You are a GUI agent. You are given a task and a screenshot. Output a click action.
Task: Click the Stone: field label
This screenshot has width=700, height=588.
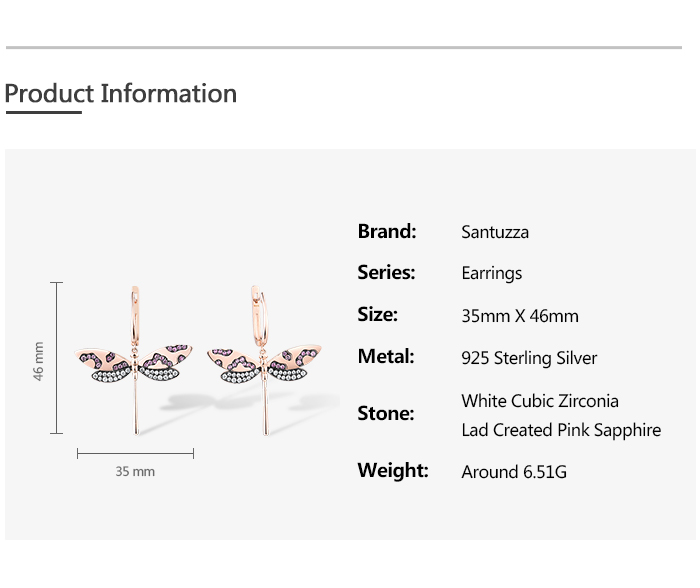point(386,413)
